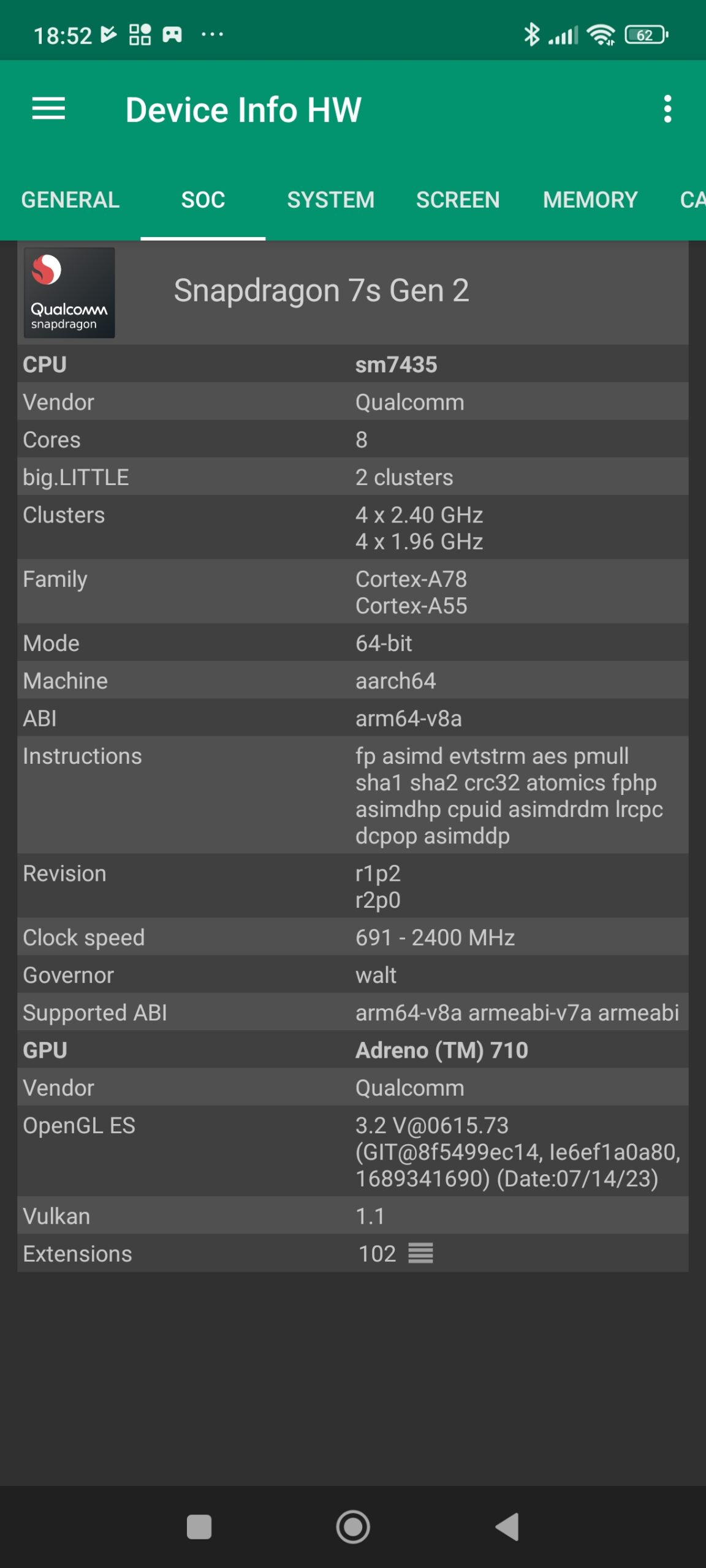Viewport: 706px width, 1568px height.
Task: Tap the Wi-Fi status icon
Action: [601, 35]
